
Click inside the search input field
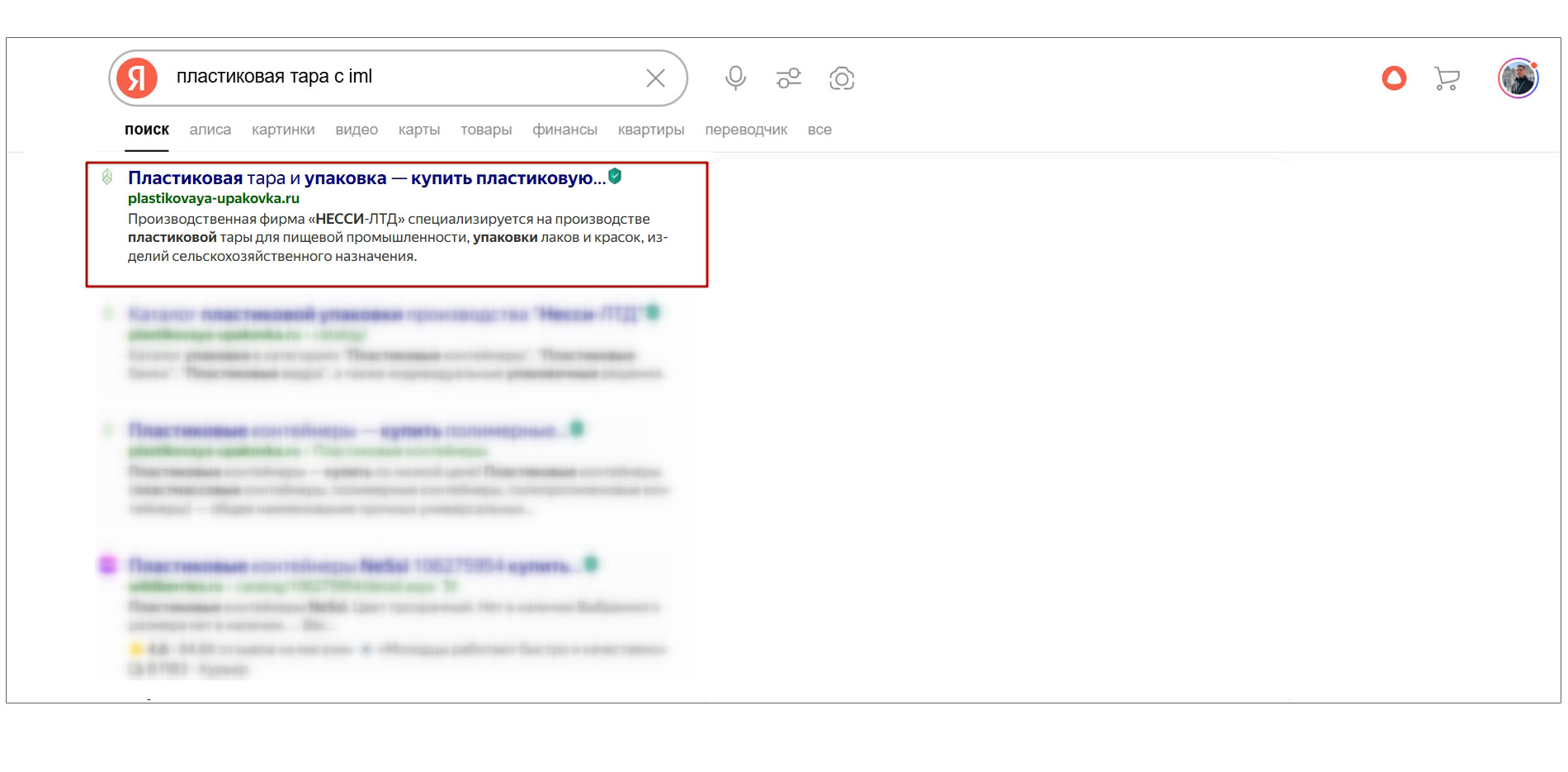pyautogui.click(x=396, y=77)
